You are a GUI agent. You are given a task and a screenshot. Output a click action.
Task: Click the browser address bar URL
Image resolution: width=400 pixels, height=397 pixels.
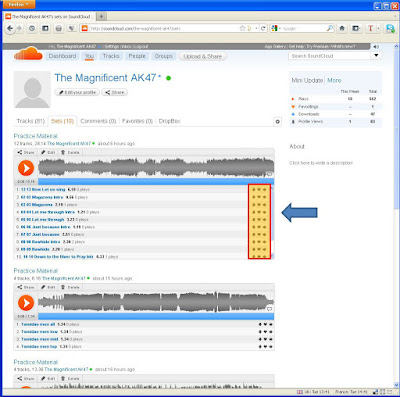pos(136,29)
